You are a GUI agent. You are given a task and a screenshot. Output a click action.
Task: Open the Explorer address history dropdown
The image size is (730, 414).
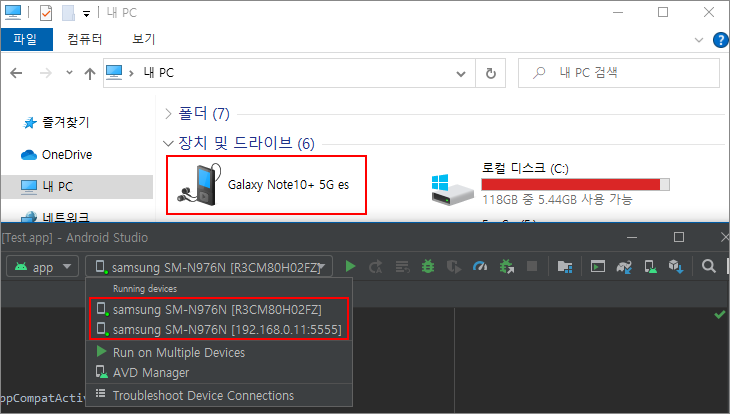click(x=461, y=74)
